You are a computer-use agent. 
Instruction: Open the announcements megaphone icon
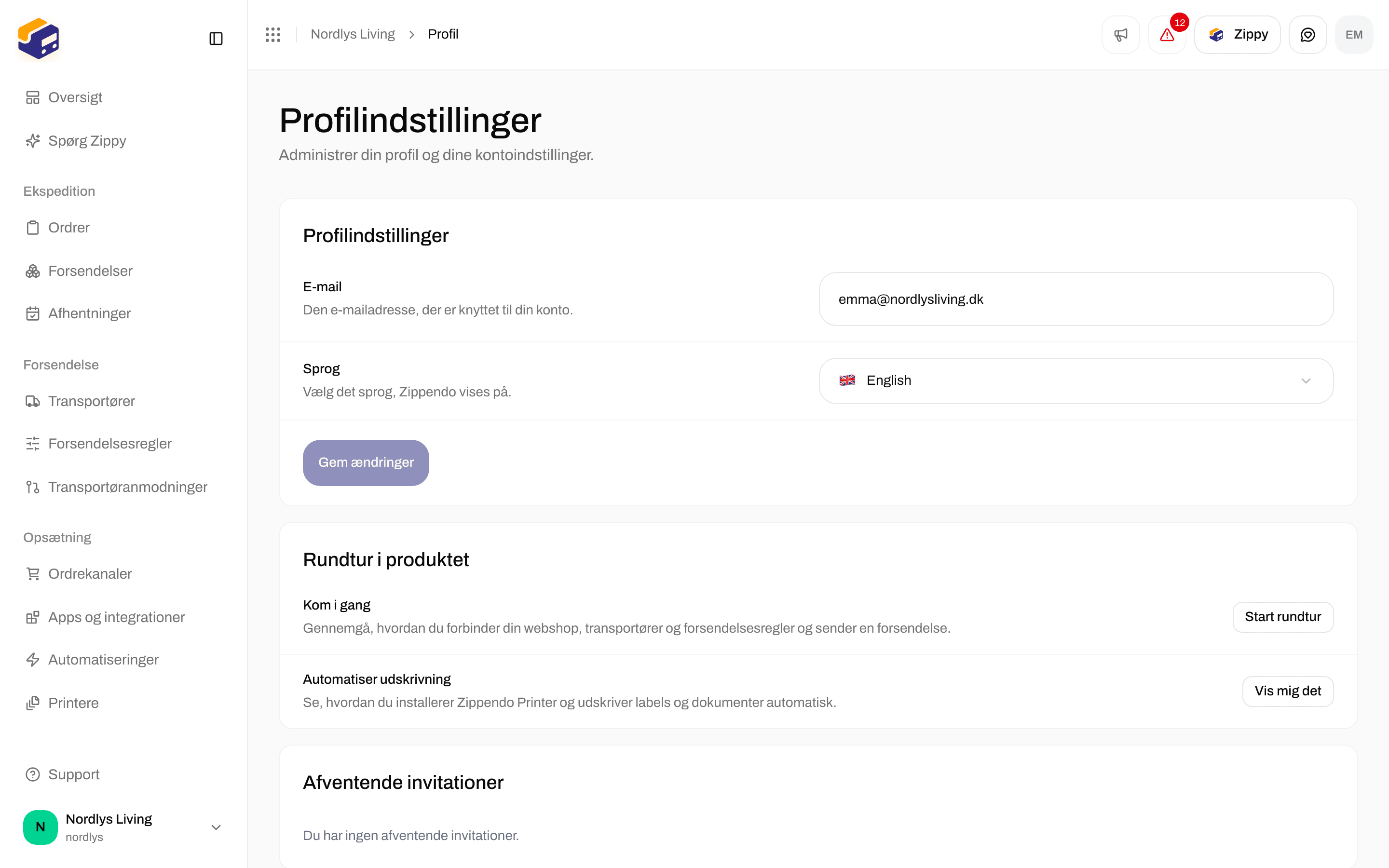[x=1120, y=34]
